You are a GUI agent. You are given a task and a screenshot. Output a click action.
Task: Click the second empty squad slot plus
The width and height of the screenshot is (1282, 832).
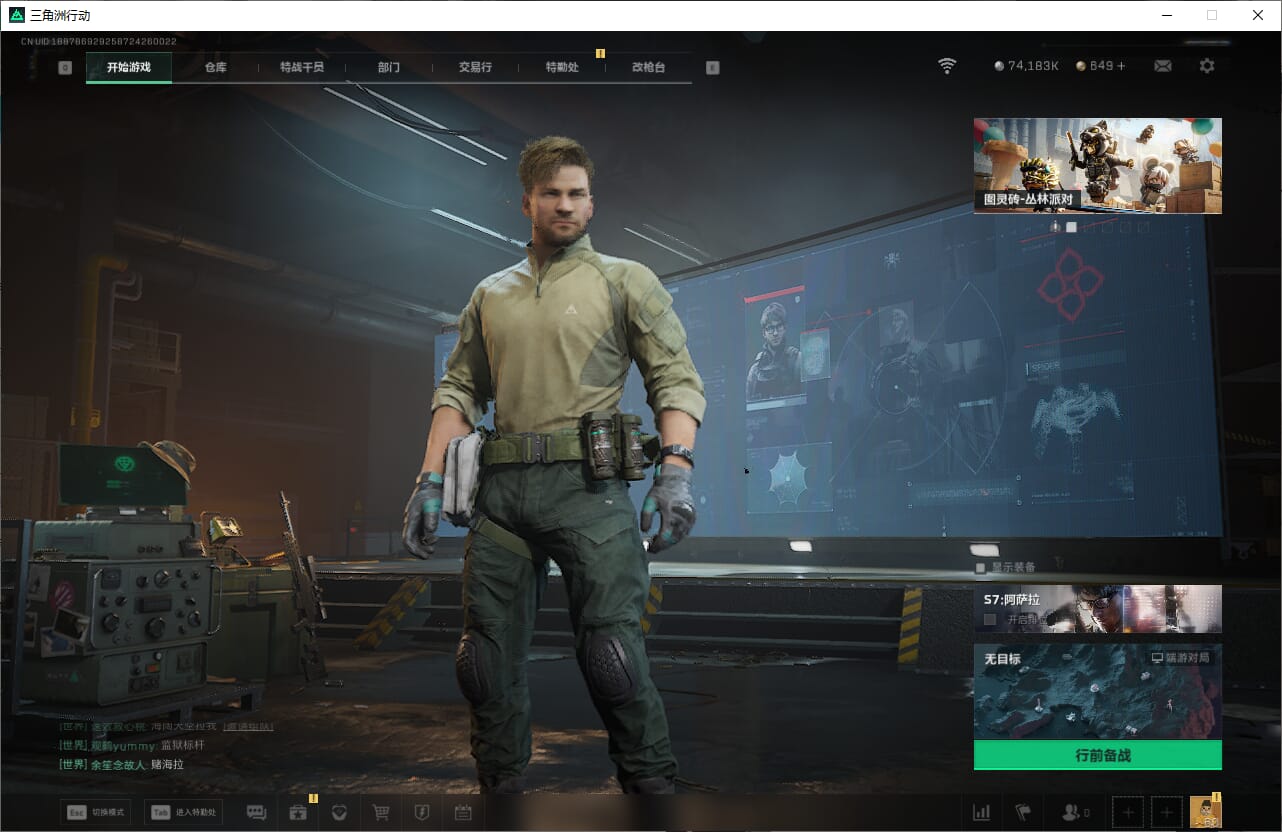(1166, 813)
